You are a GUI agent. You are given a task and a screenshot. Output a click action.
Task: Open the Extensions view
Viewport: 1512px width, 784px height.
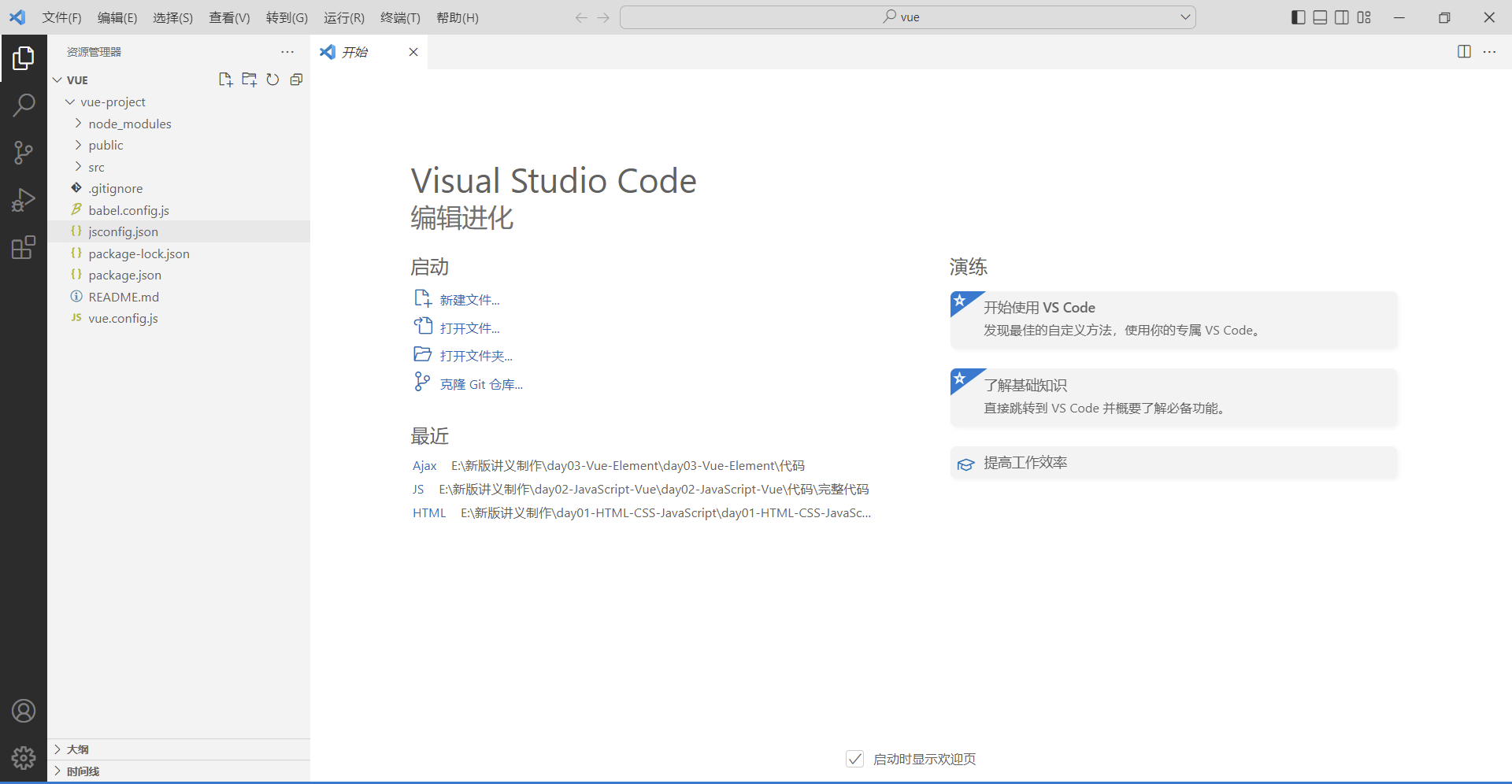(x=24, y=248)
